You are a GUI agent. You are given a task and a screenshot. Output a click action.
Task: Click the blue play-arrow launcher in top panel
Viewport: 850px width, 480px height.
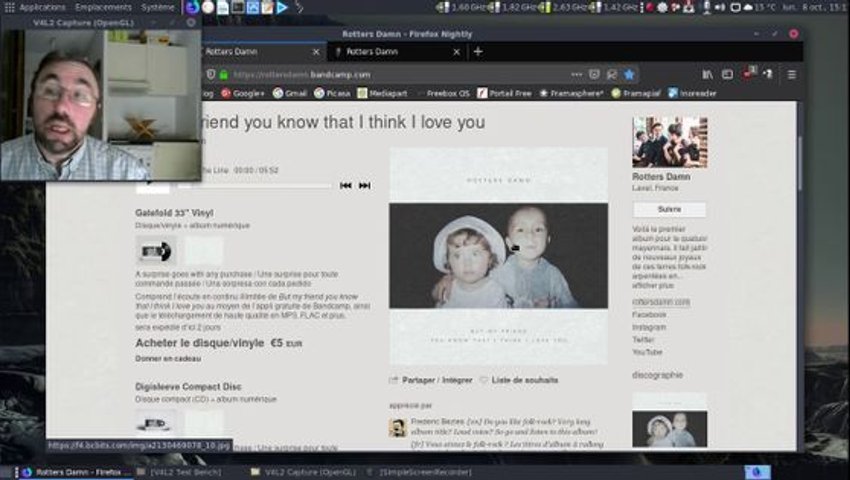(282, 7)
